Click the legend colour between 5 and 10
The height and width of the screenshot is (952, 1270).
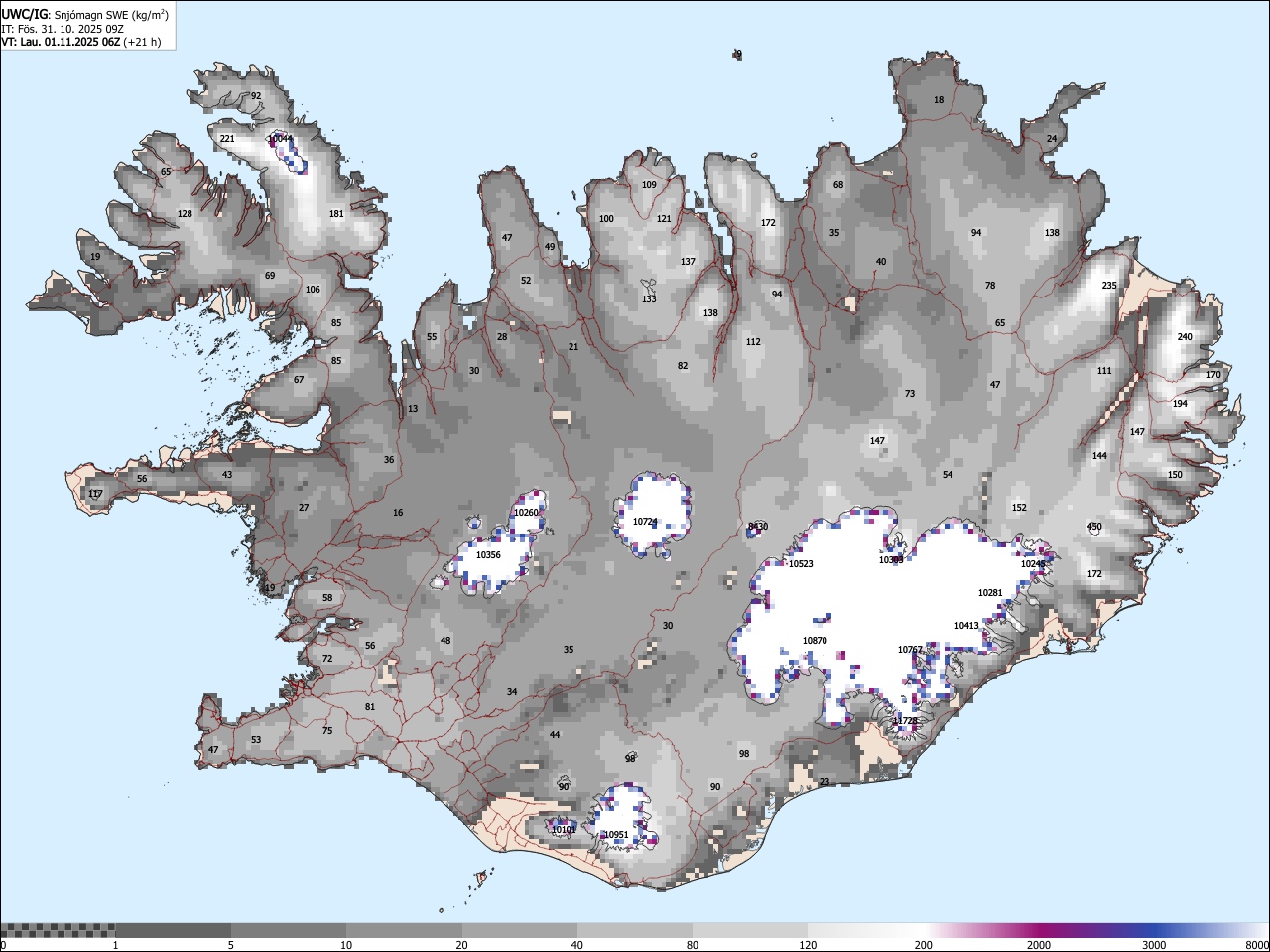(x=289, y=931)
